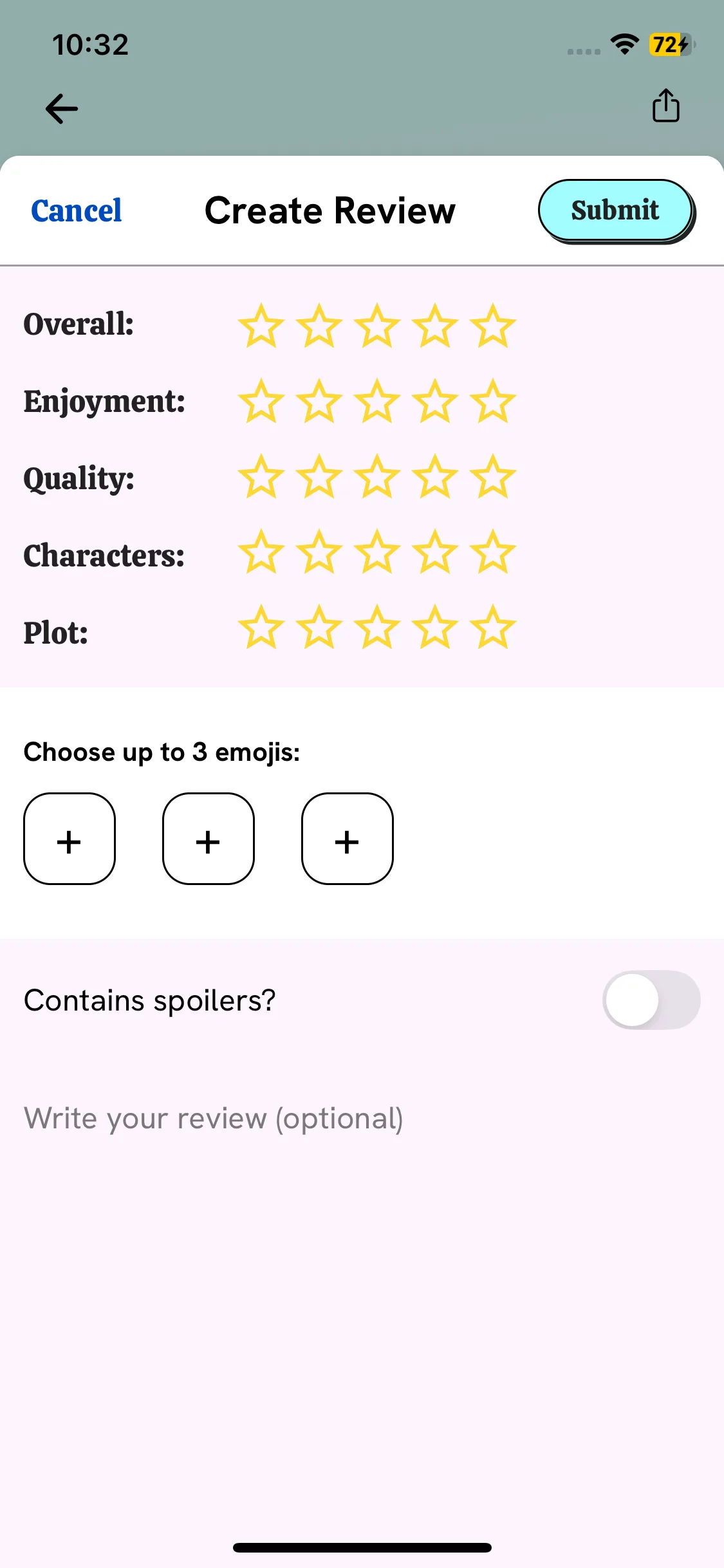Tap the second emoji plus box

click(209, 839)
